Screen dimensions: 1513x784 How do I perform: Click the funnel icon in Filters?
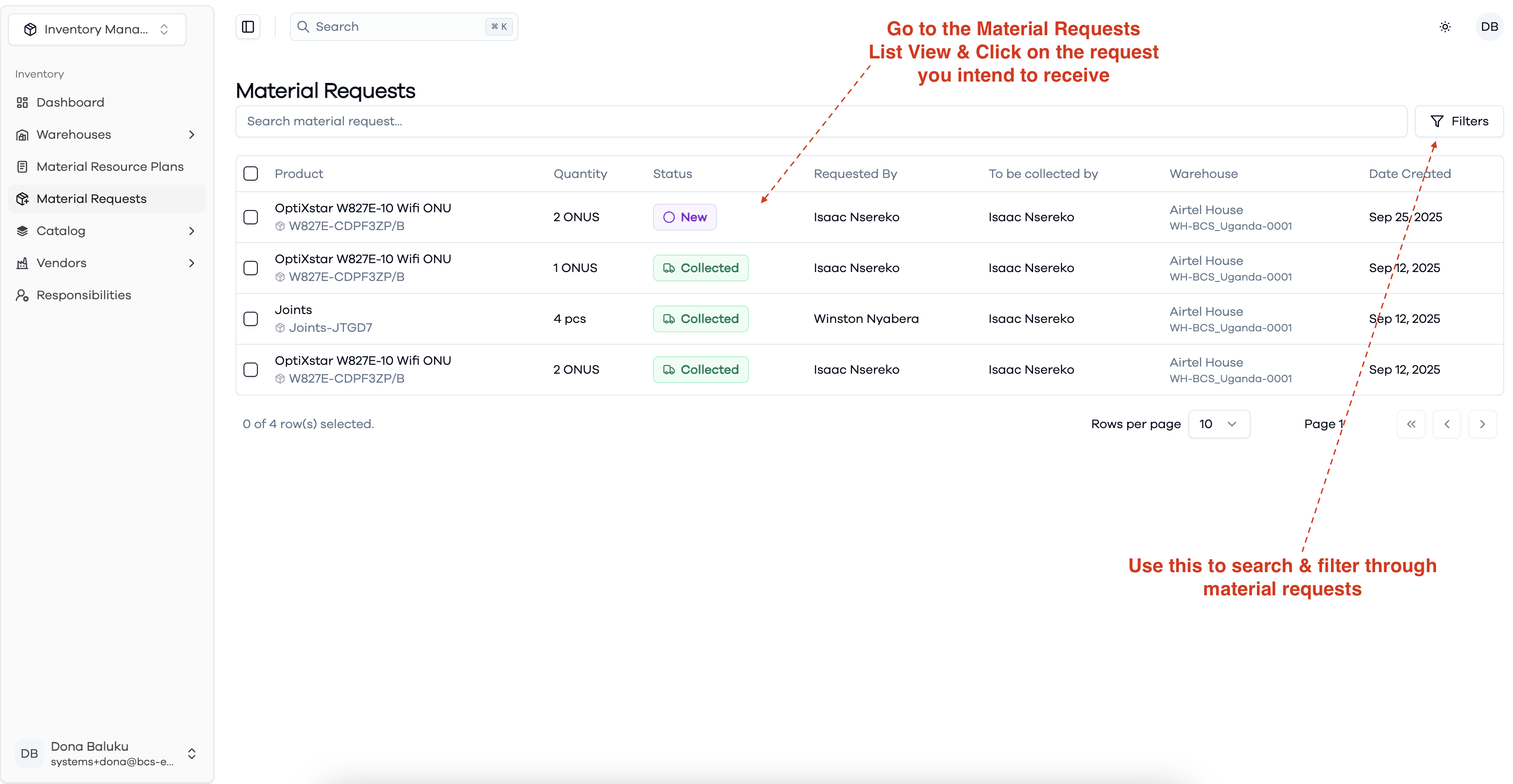tap(1437, 122)
